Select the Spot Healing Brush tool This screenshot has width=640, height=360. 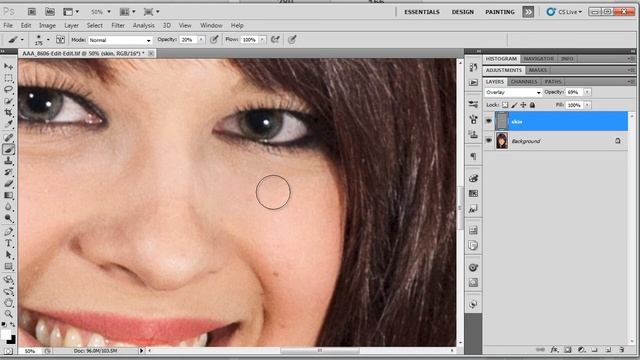point(8,138)
